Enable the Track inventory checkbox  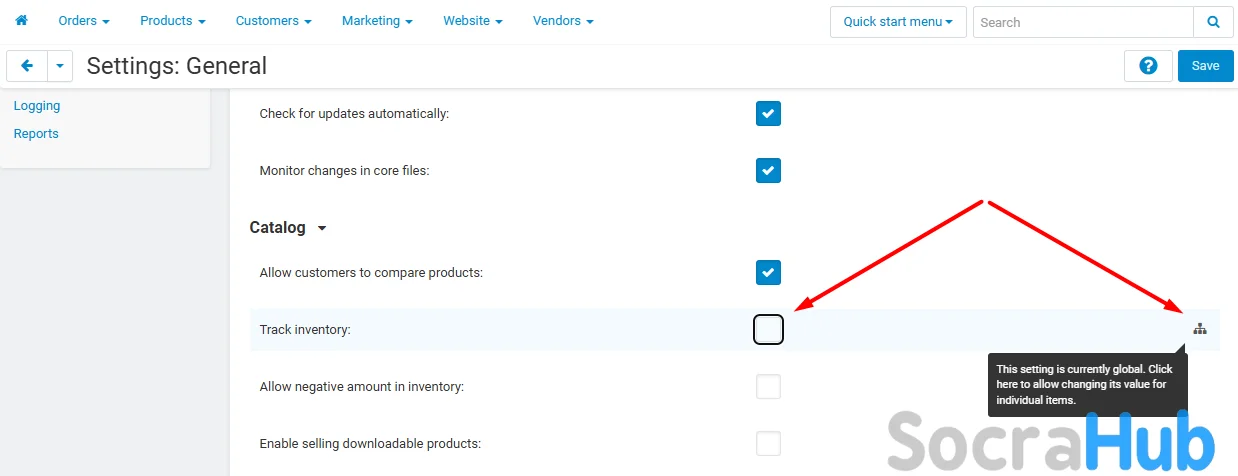tap(768, 329)
